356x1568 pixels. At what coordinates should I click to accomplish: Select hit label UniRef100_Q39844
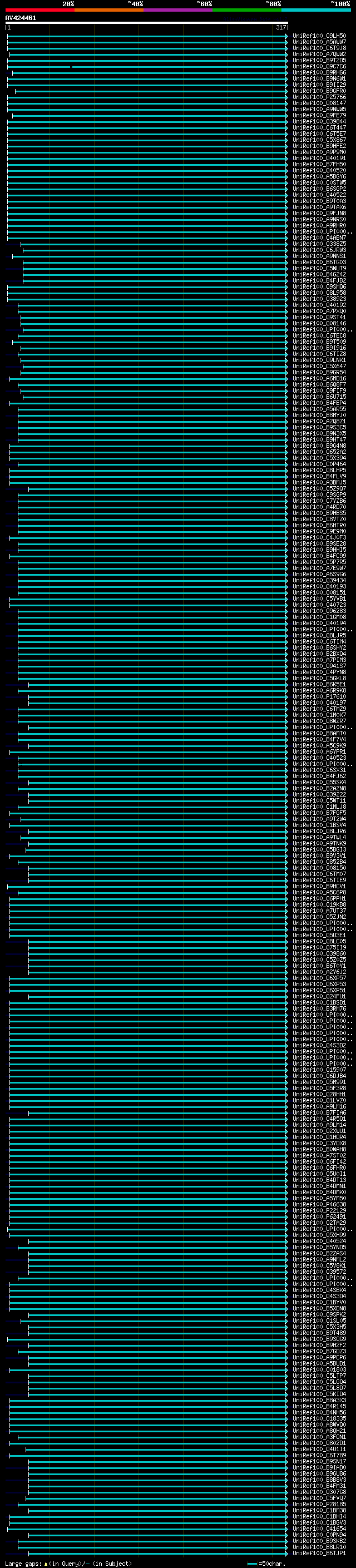point(319,122)
